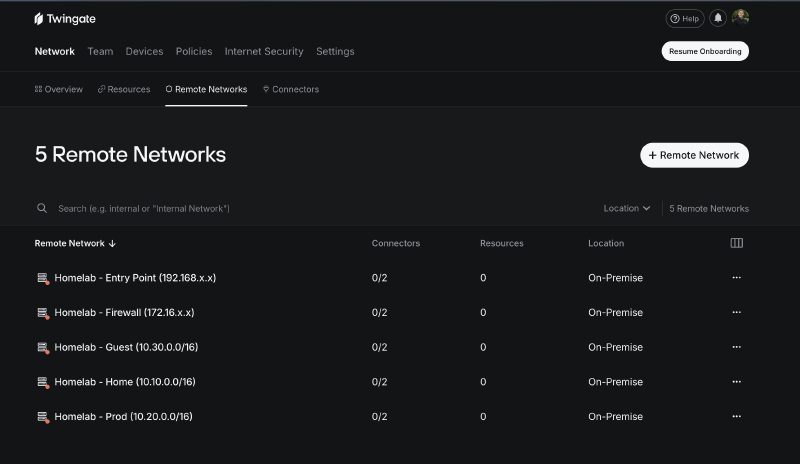
Task: Click the Help button
Action: coord(685,18)
